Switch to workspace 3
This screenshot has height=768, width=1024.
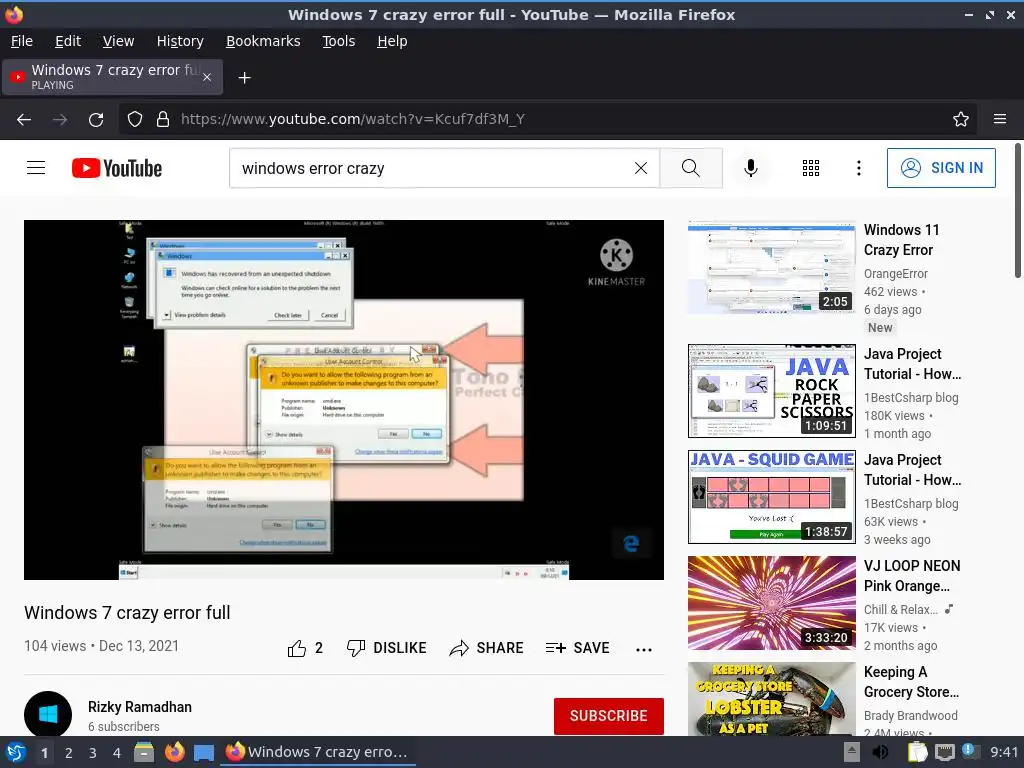click(x=93, y=752)
